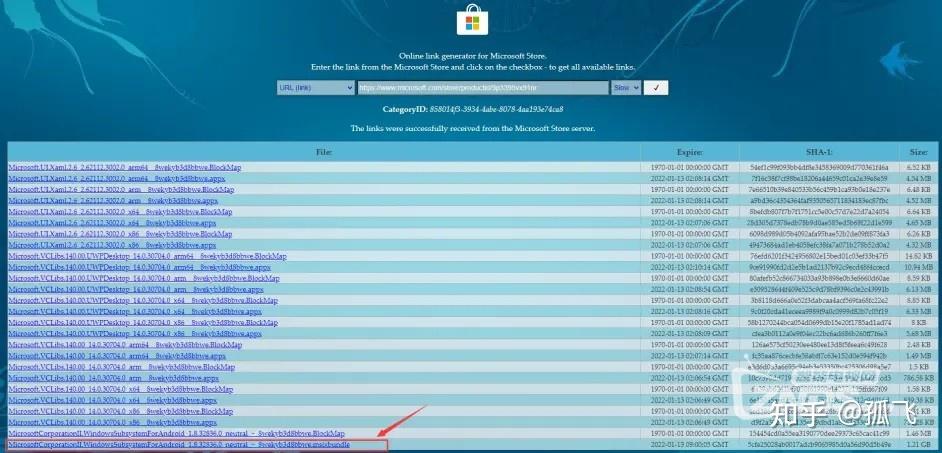Viewport: 942px width, 453px height.
Task: Select the 8.59 KB size cell
Action: pos(917,278)
